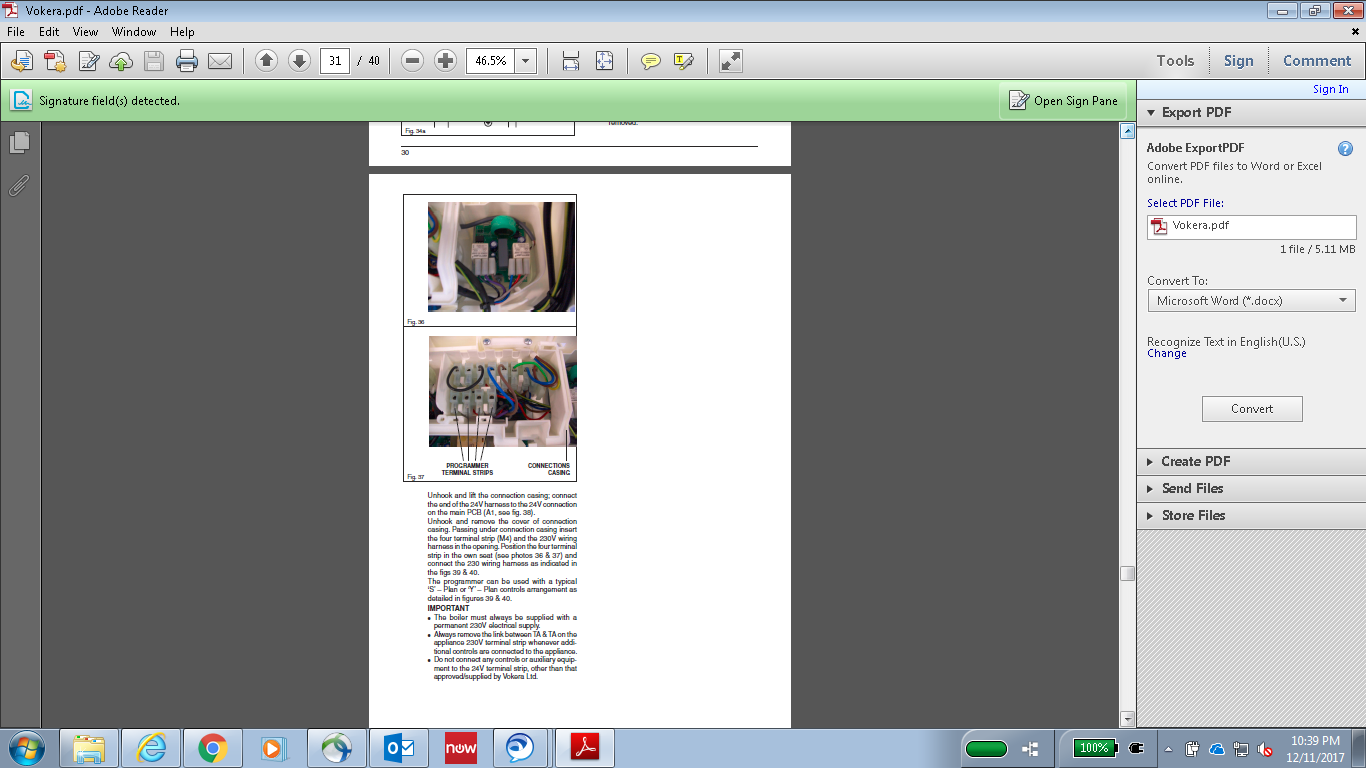The height and width of the screenshot is (768, 1366).
Task: Click the page number input field
Action: (335, 61)
